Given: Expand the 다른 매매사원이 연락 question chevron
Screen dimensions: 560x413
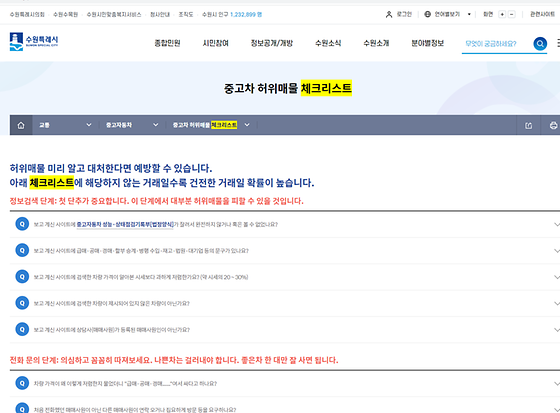Looking at the screenshot, I should point(556,409).
